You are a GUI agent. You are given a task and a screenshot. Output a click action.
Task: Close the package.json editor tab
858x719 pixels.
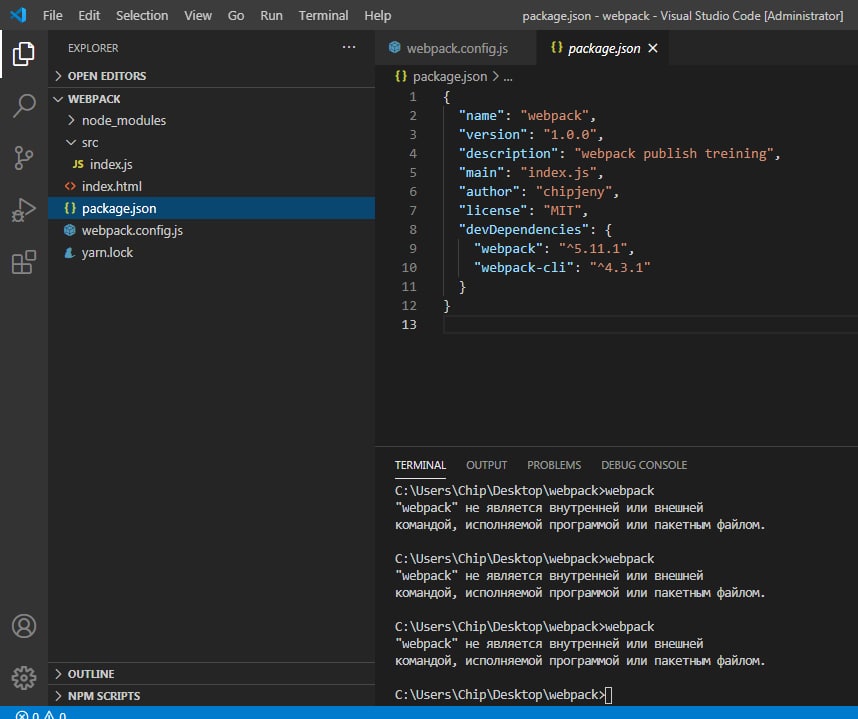[653, 48]
